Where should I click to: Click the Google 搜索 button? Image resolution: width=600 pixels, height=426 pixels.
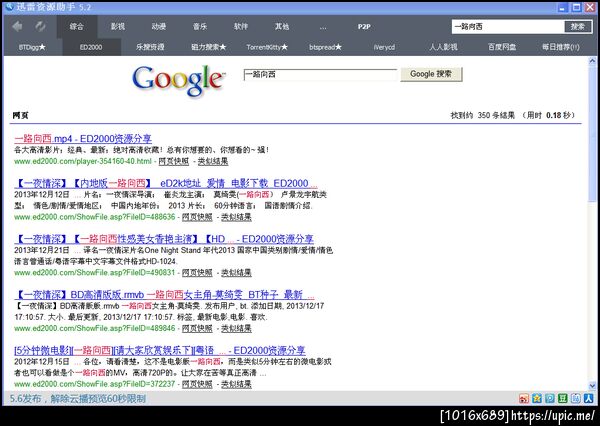431,74
